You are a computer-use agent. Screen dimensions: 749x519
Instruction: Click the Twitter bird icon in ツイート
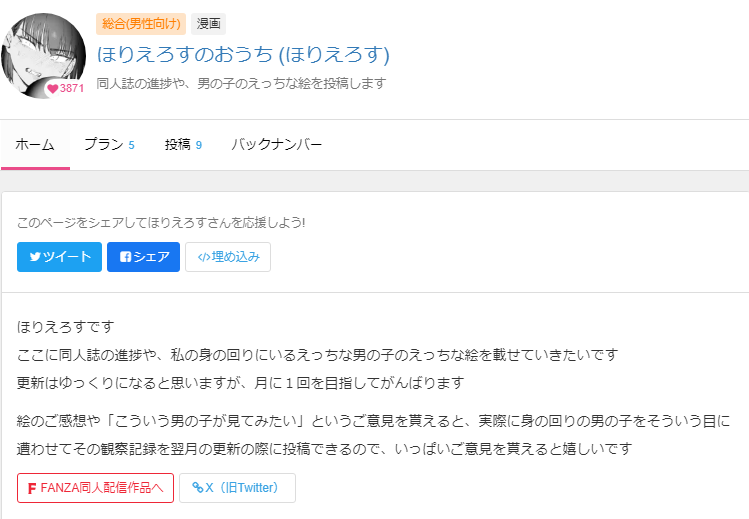point(35,257)
